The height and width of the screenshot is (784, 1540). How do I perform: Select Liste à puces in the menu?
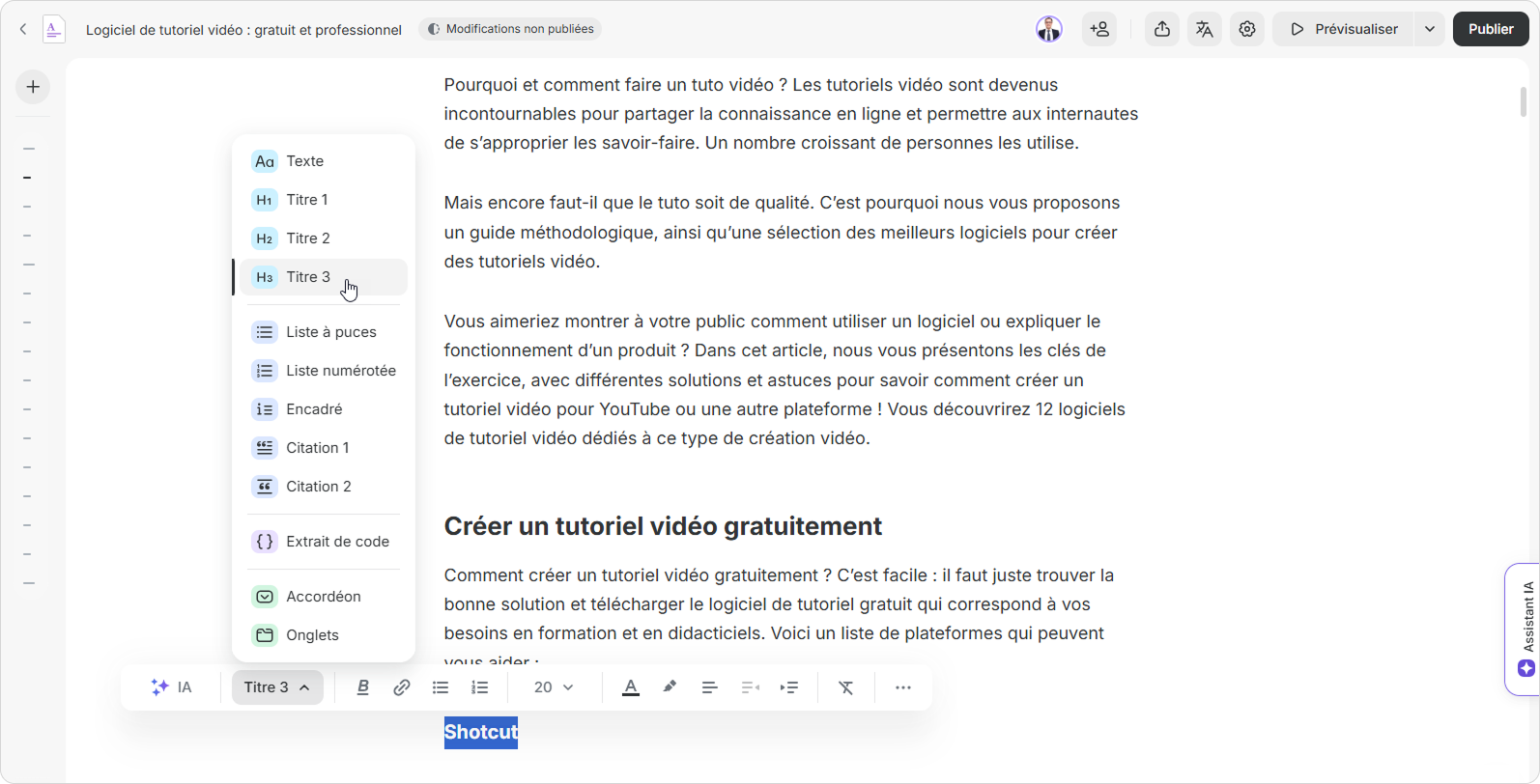[x=330, y=332]
